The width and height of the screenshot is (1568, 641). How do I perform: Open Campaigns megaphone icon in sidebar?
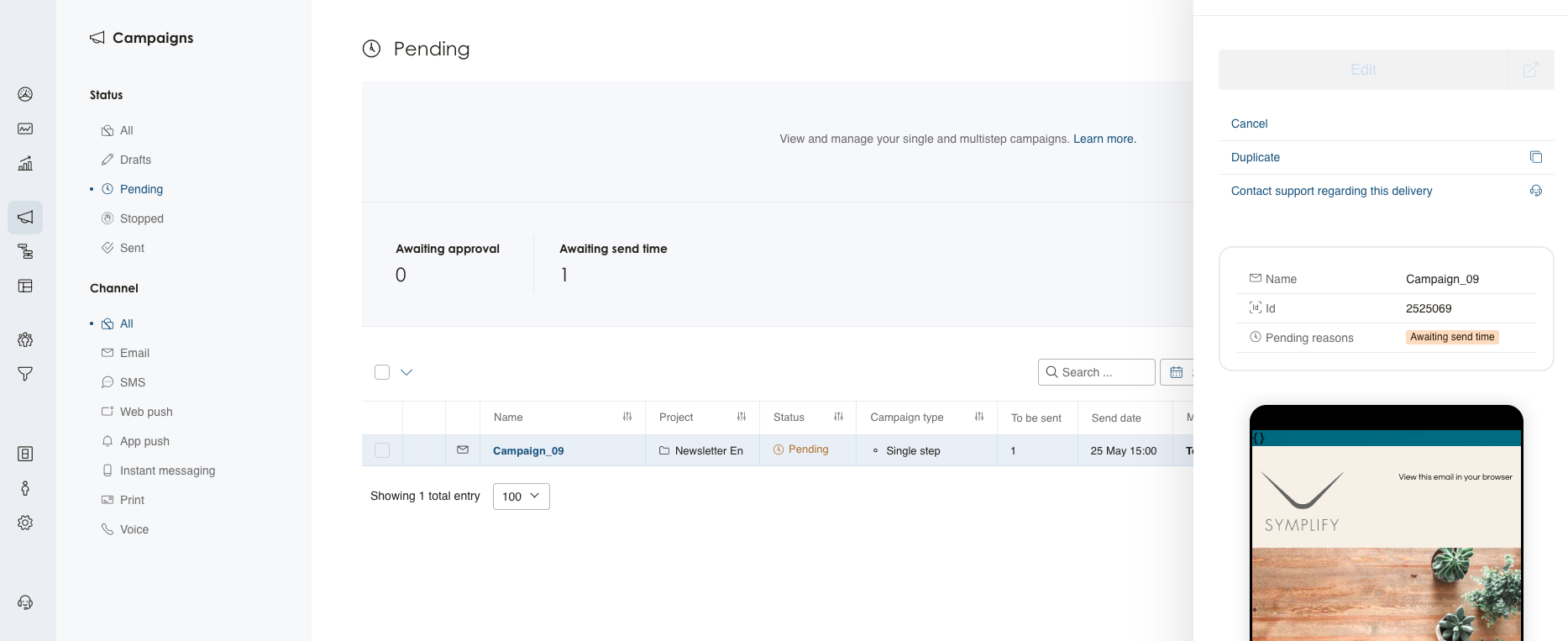(x=25, y=218)
